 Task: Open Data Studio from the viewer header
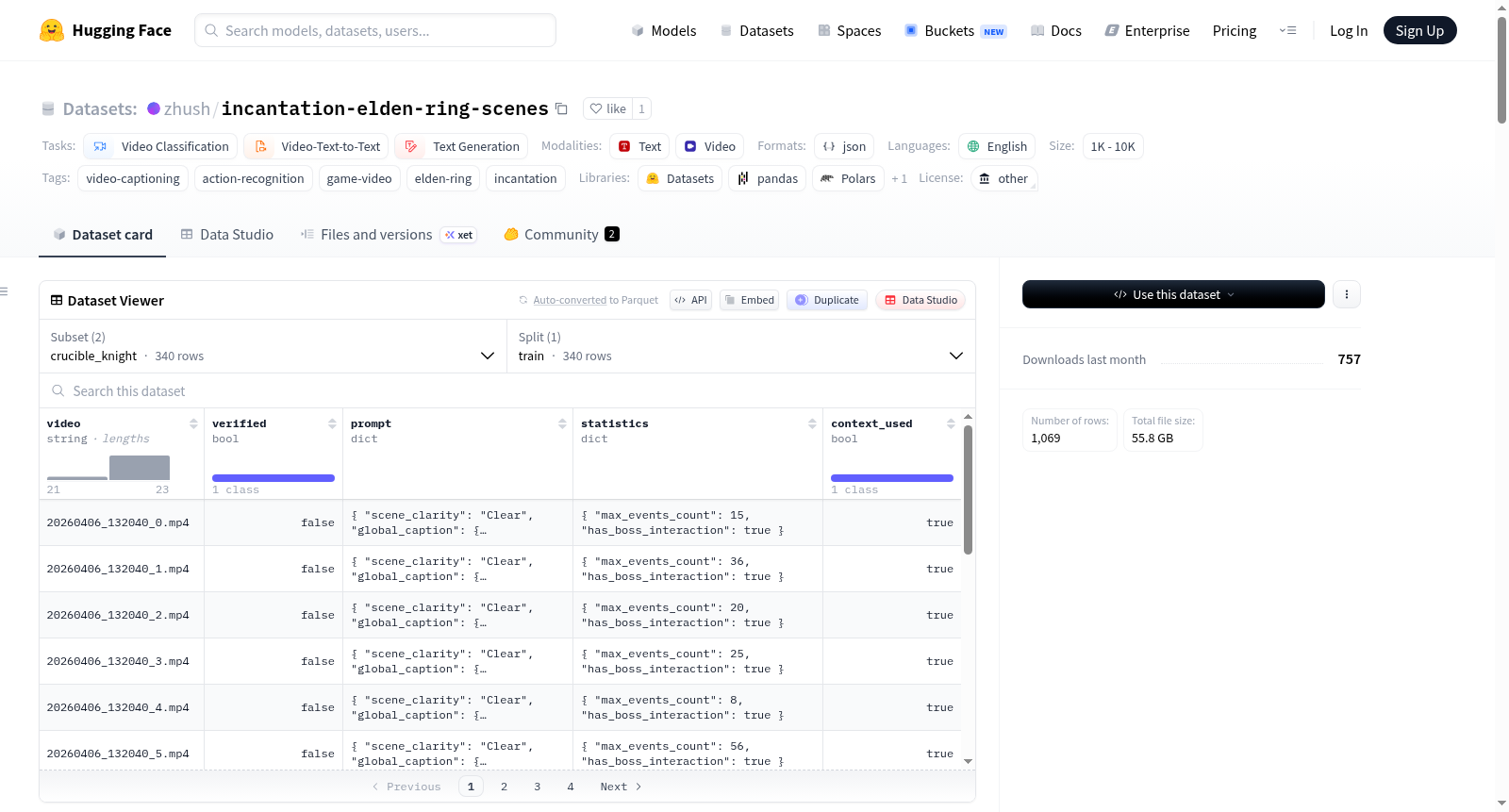920,300
